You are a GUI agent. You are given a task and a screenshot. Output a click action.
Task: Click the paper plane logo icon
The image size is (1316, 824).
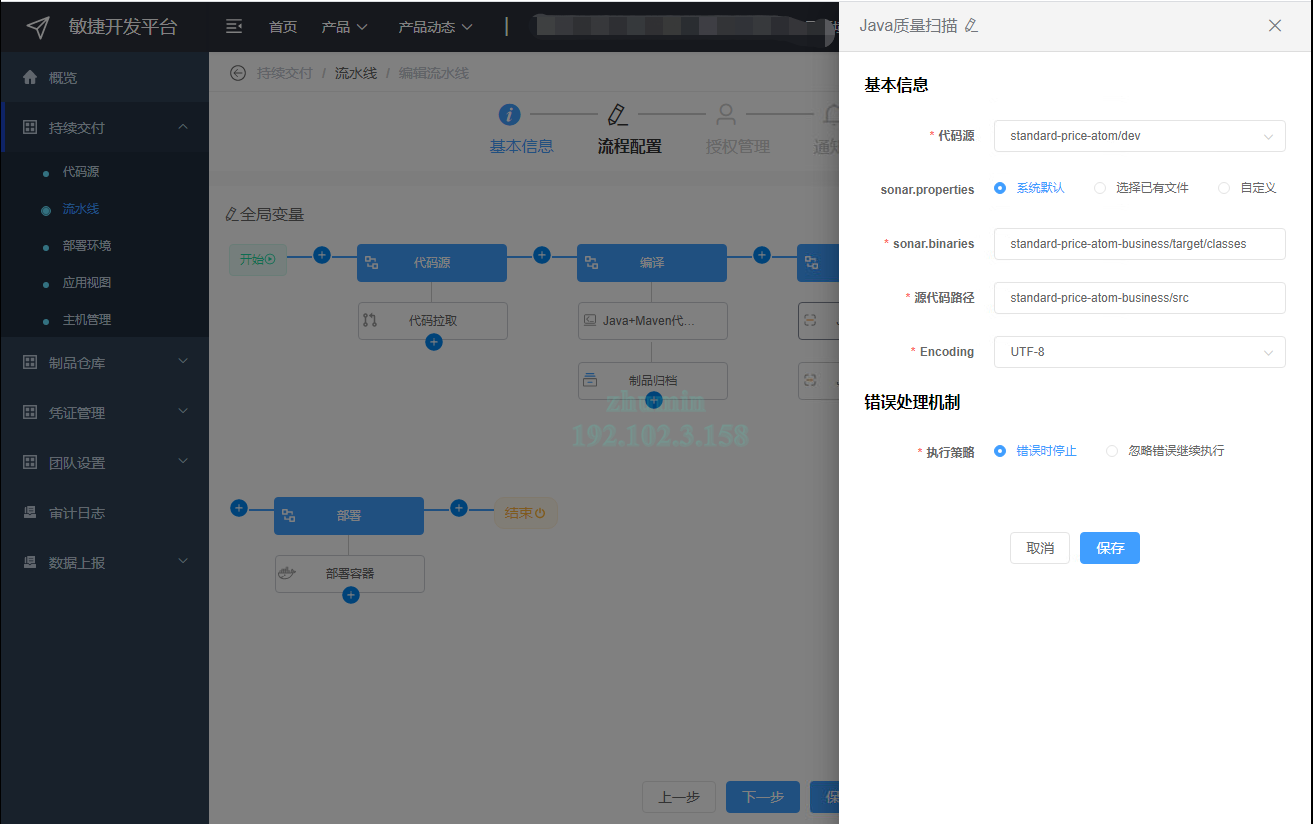tap(38, 27)
